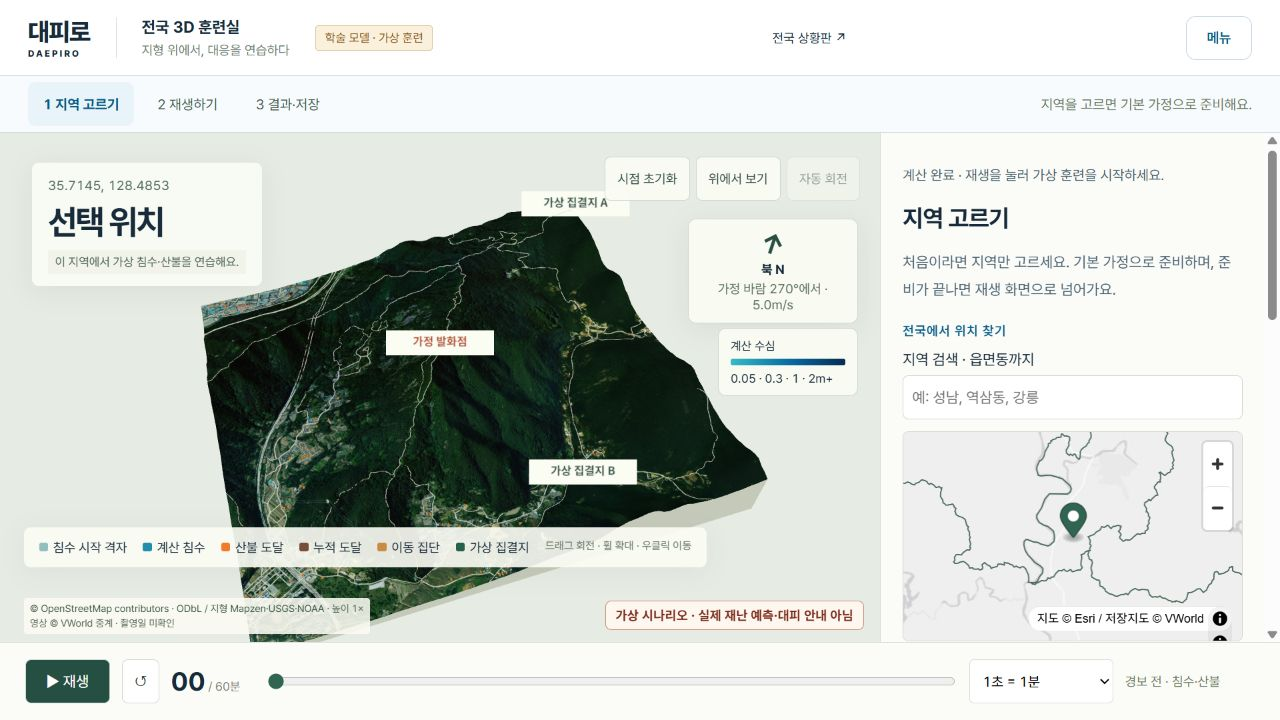Go to the 3 결과·저장 tab
The height and width of the screenshot is (720, 1280).
click(288, 104)
